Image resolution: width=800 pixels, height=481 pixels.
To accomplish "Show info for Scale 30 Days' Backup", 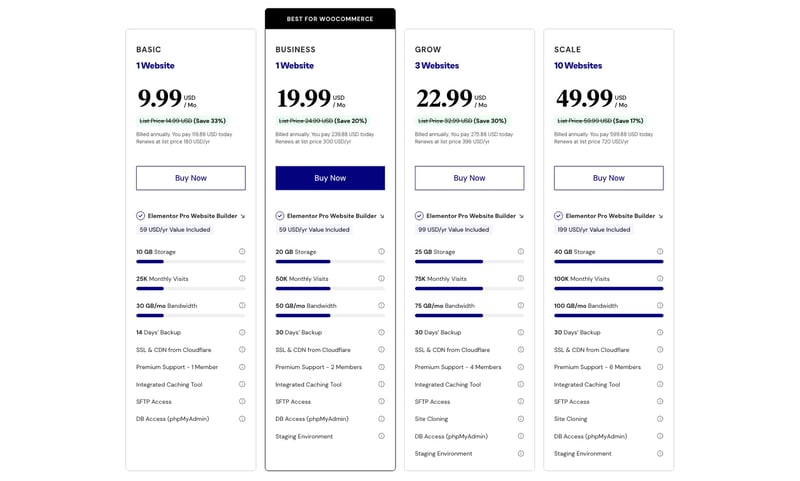I will coord(660,332).
